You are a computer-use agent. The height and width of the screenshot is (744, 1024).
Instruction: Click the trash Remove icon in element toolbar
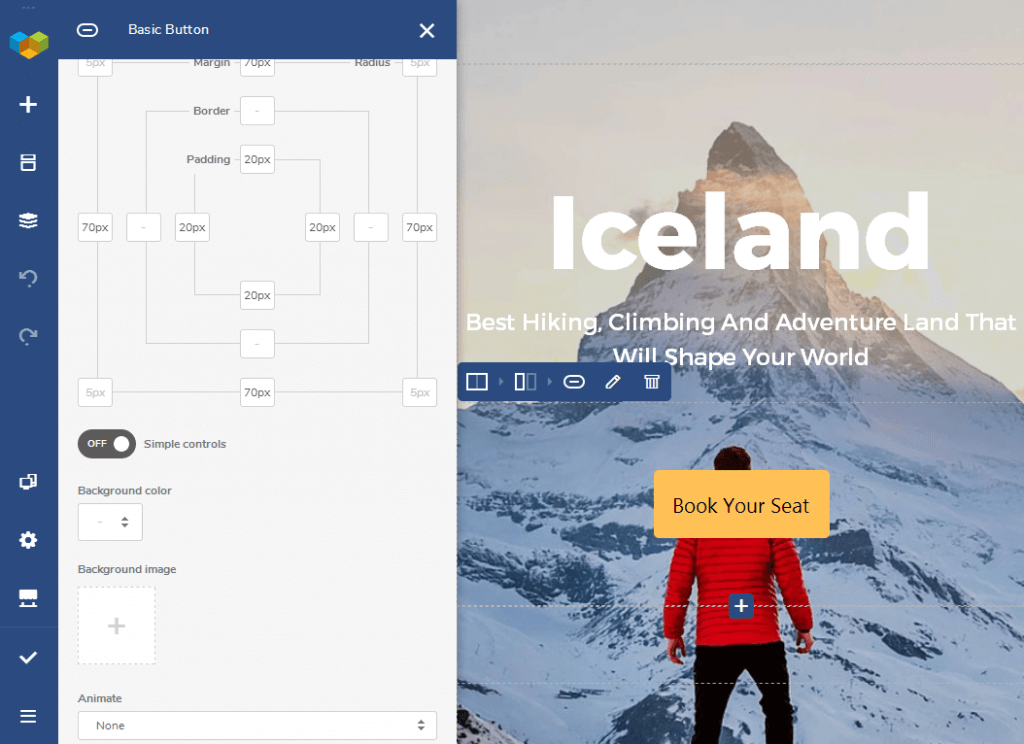click(652, 381)
